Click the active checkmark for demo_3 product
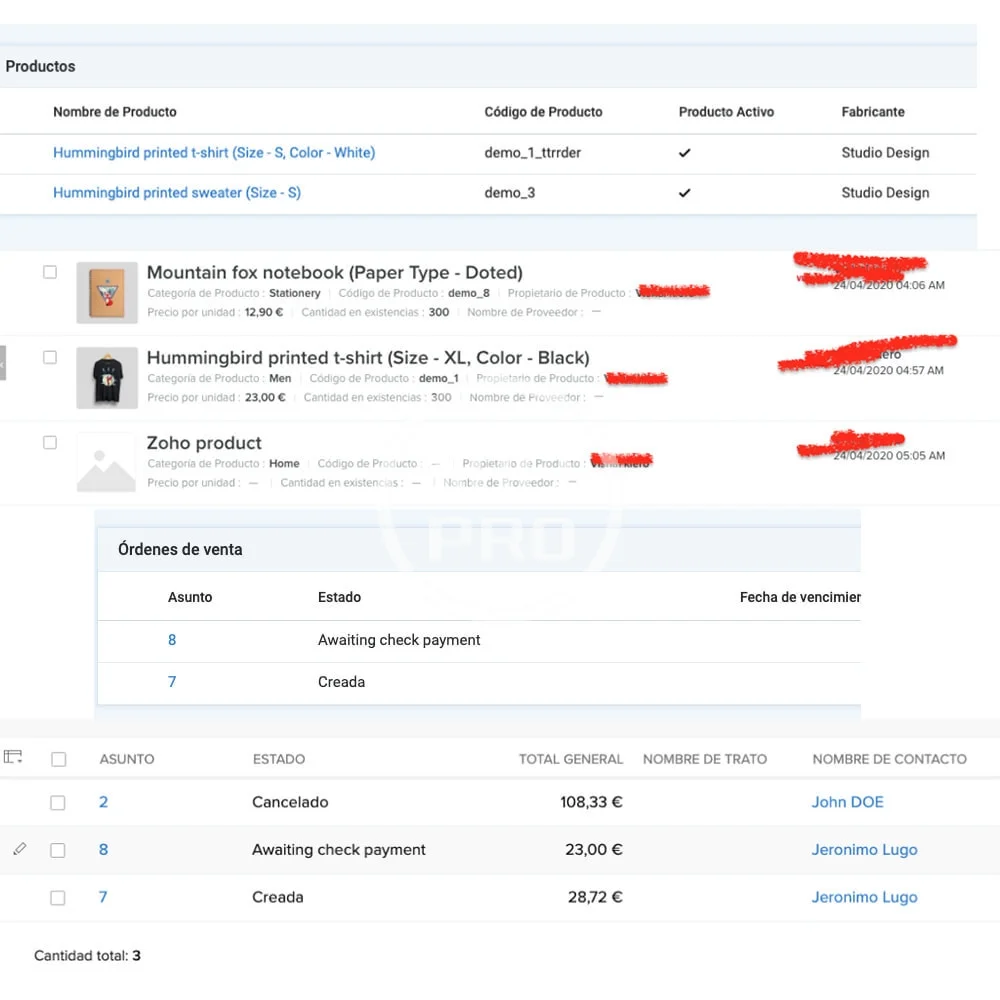This screenshot has height=1000, width=1000. point(684,193)
